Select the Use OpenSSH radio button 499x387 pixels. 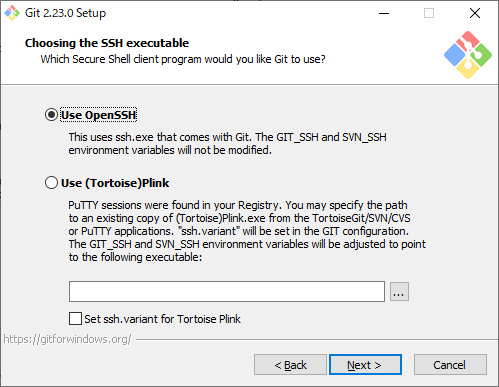pyautogui.click(x=51, y=115)
